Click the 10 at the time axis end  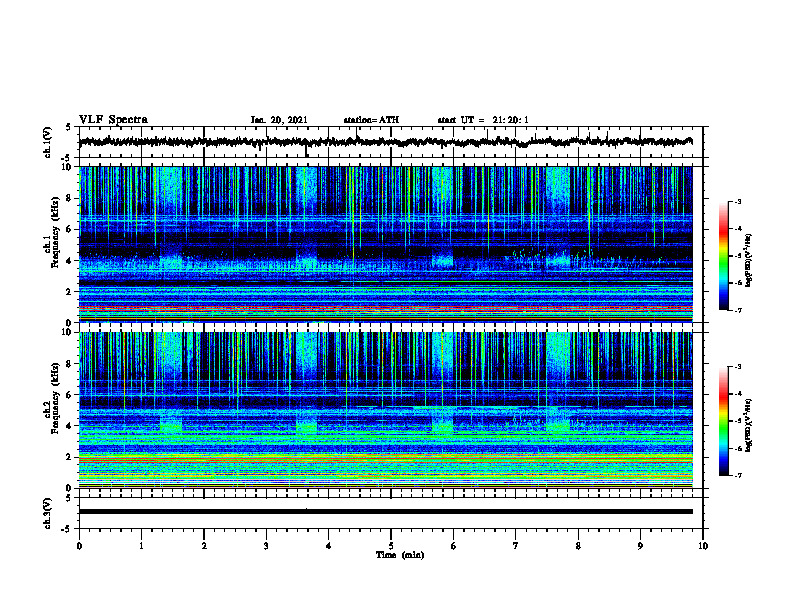(x=703, y=546)
